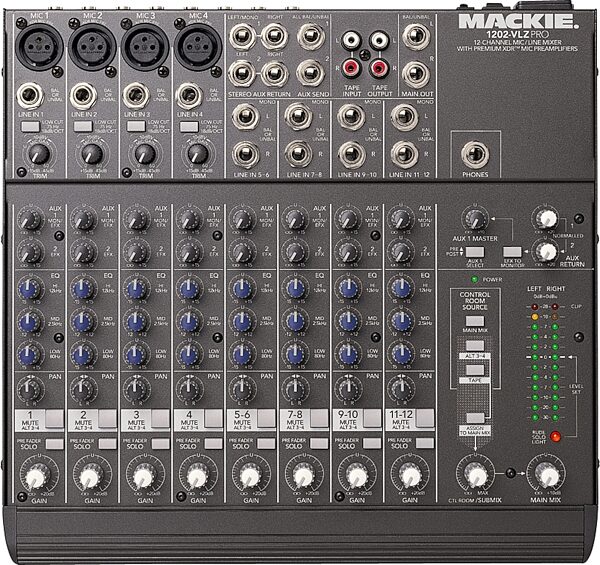Toggle the AUX 1 SELECT pre/post switch
The image size is (600, 565).
click(x=475, y=252)
